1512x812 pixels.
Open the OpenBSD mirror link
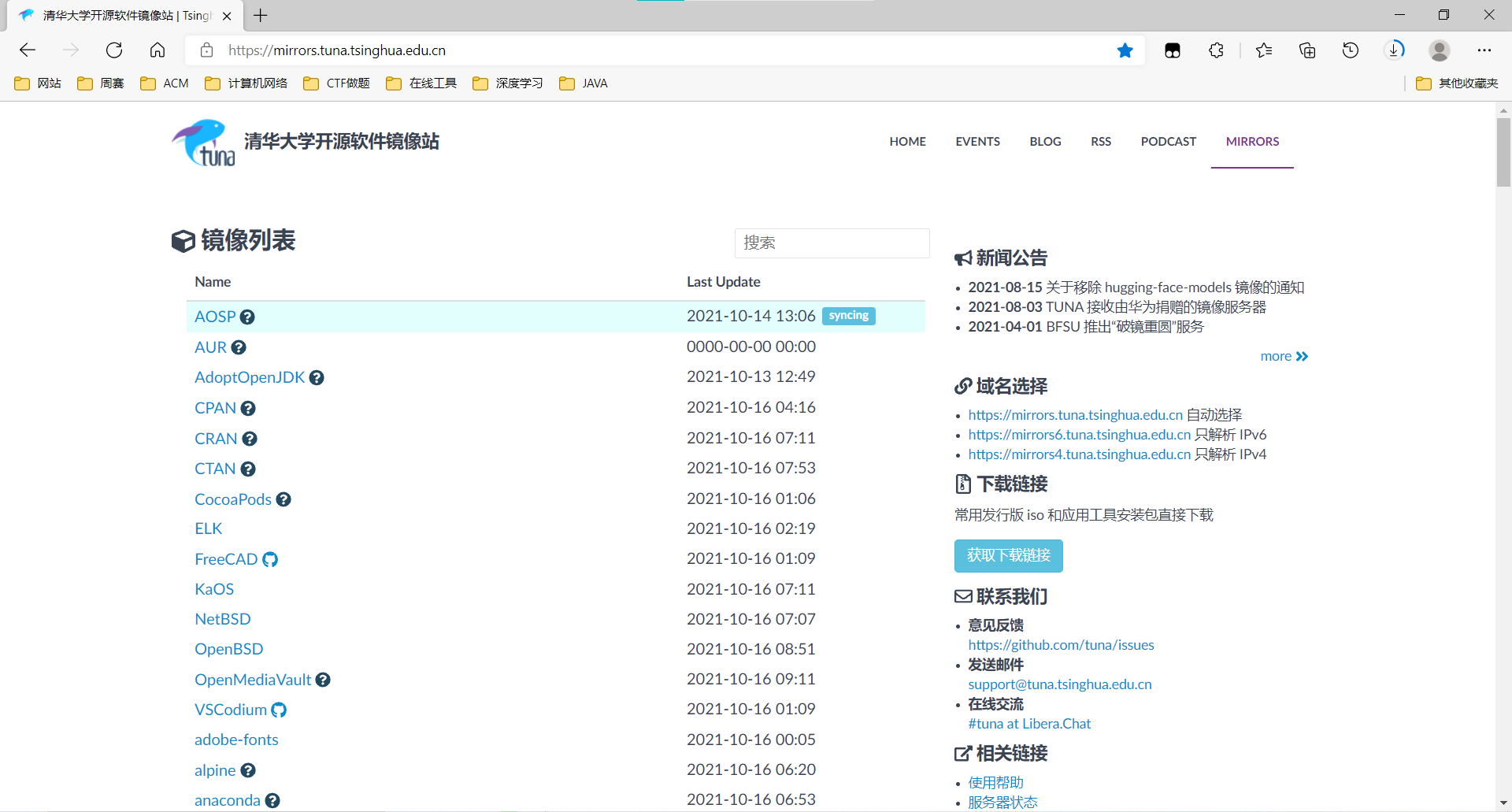pyautogui.click(x=229, y=649)
